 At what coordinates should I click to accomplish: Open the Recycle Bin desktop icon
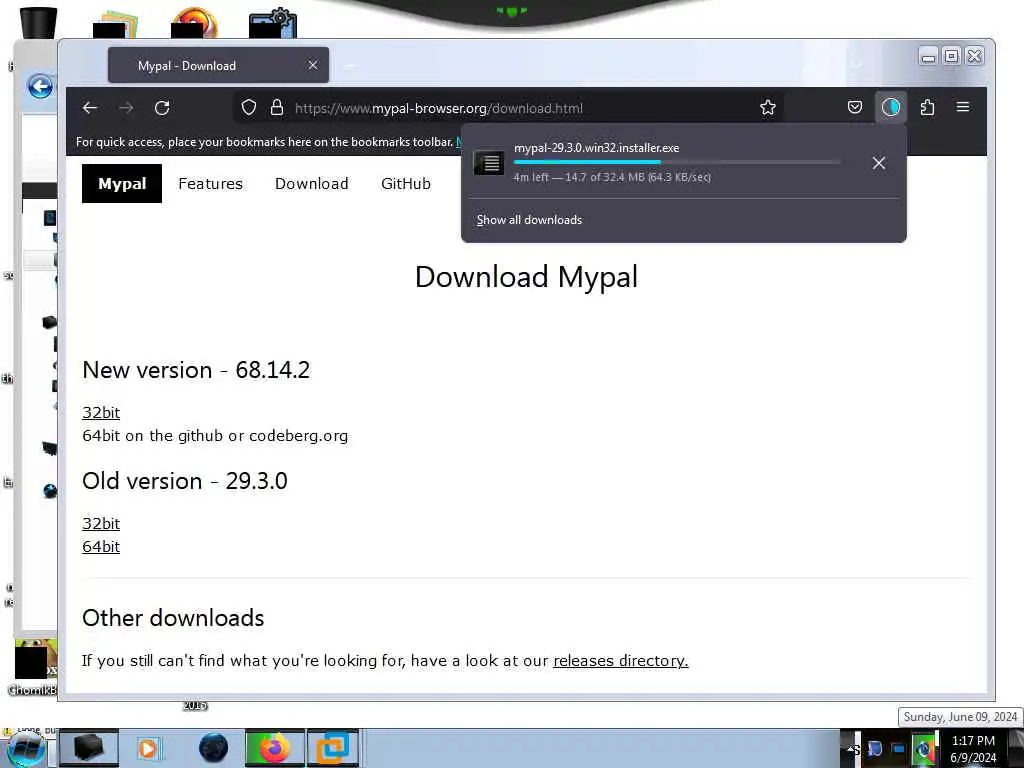[x=38, y=22]
